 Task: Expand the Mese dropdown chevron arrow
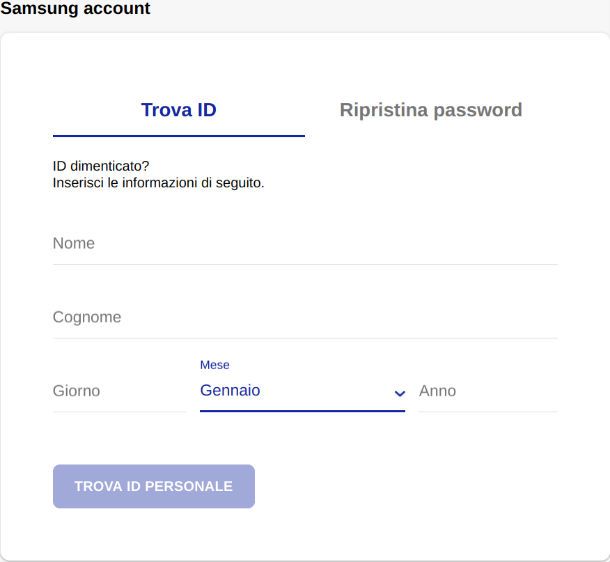click(x=400, y=393)
